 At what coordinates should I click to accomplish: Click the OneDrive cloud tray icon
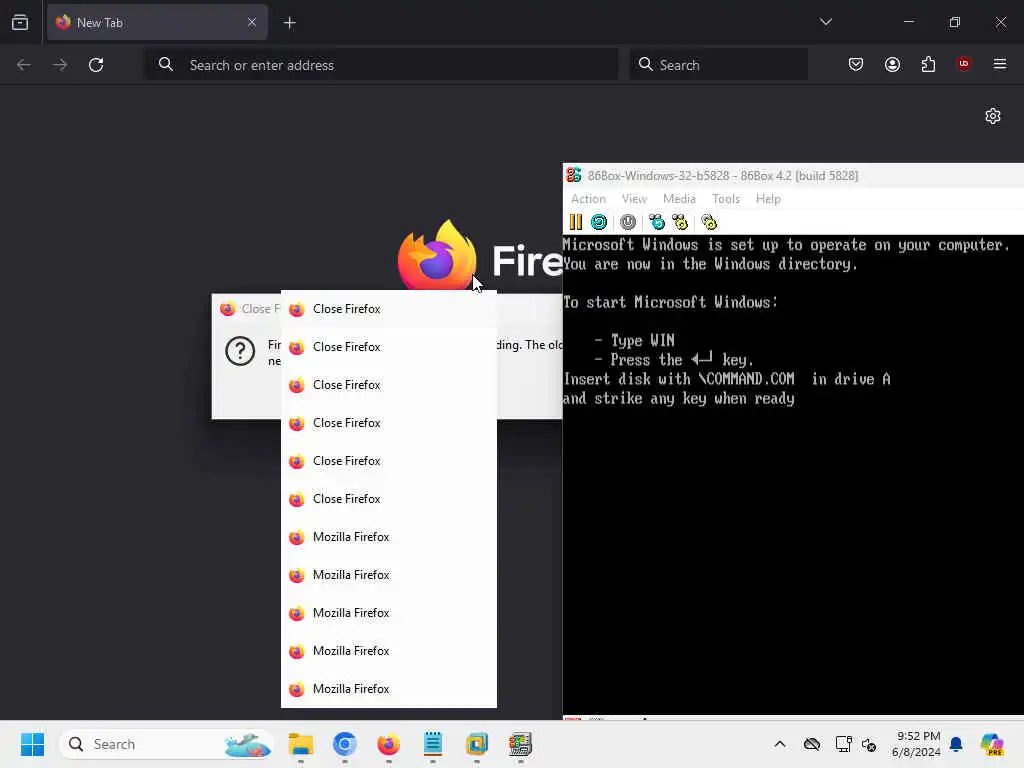tap(812, 744)
